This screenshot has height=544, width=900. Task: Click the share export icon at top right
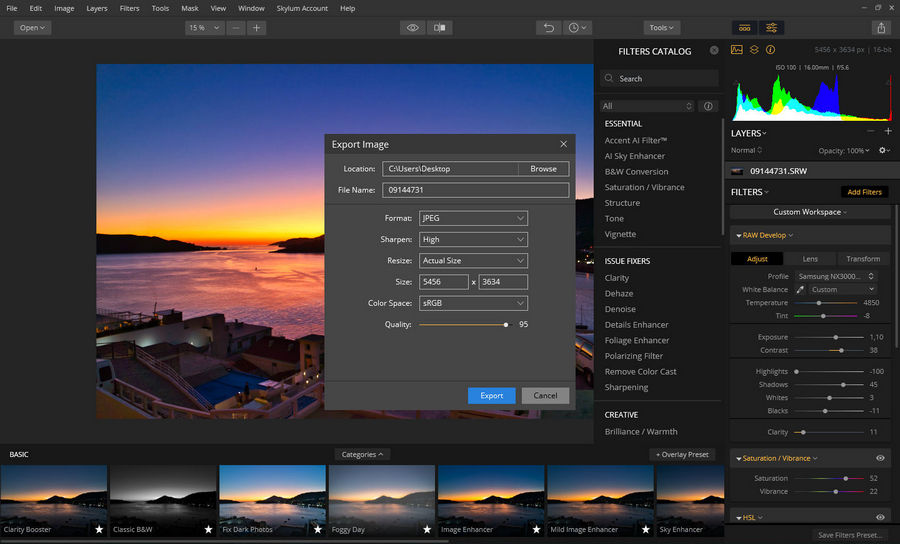[881, 28]
